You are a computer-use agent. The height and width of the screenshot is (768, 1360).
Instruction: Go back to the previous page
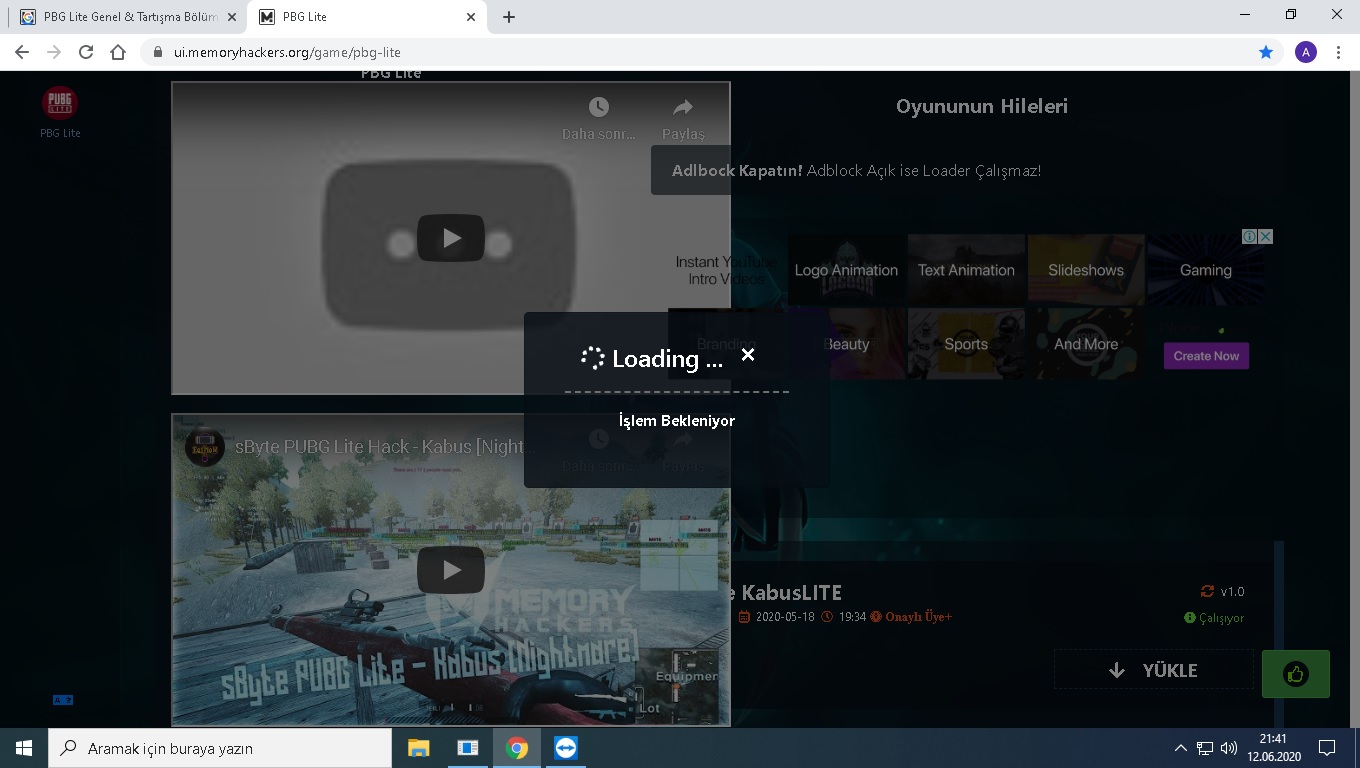pos(22,52)
